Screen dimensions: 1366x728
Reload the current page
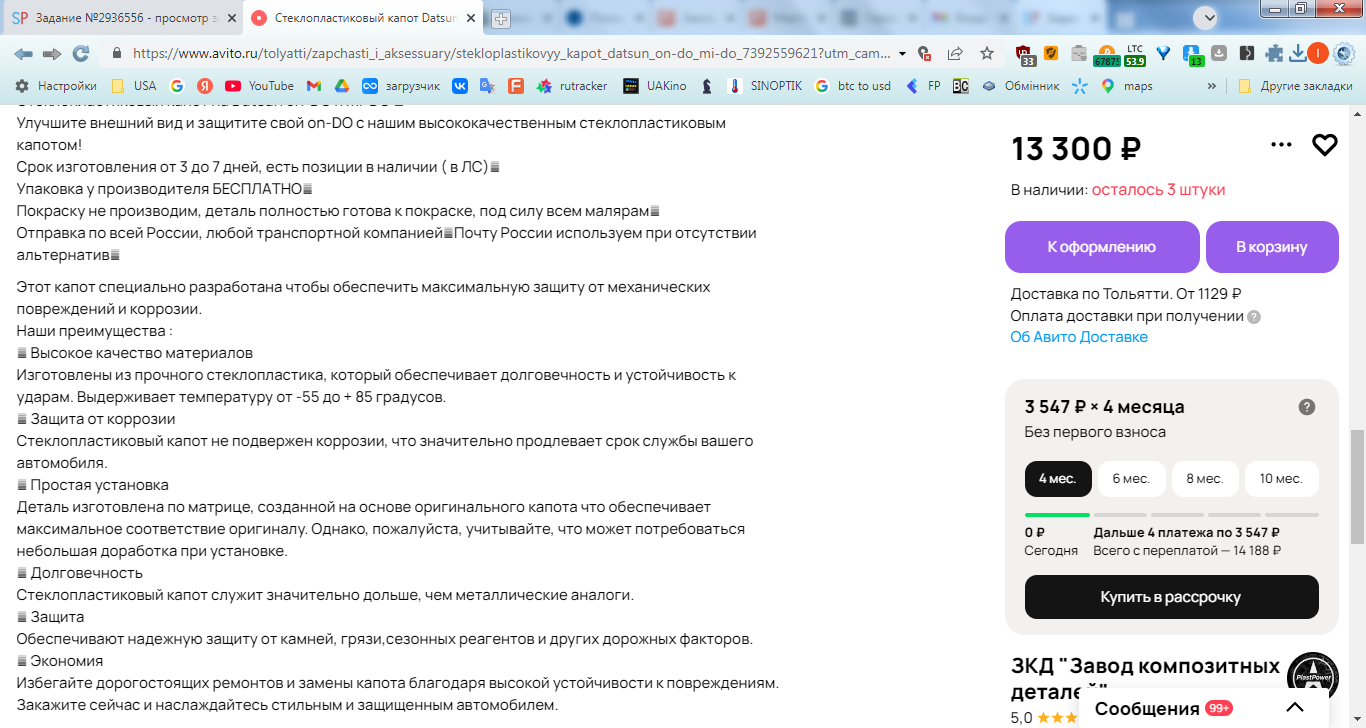click(81, 53)
